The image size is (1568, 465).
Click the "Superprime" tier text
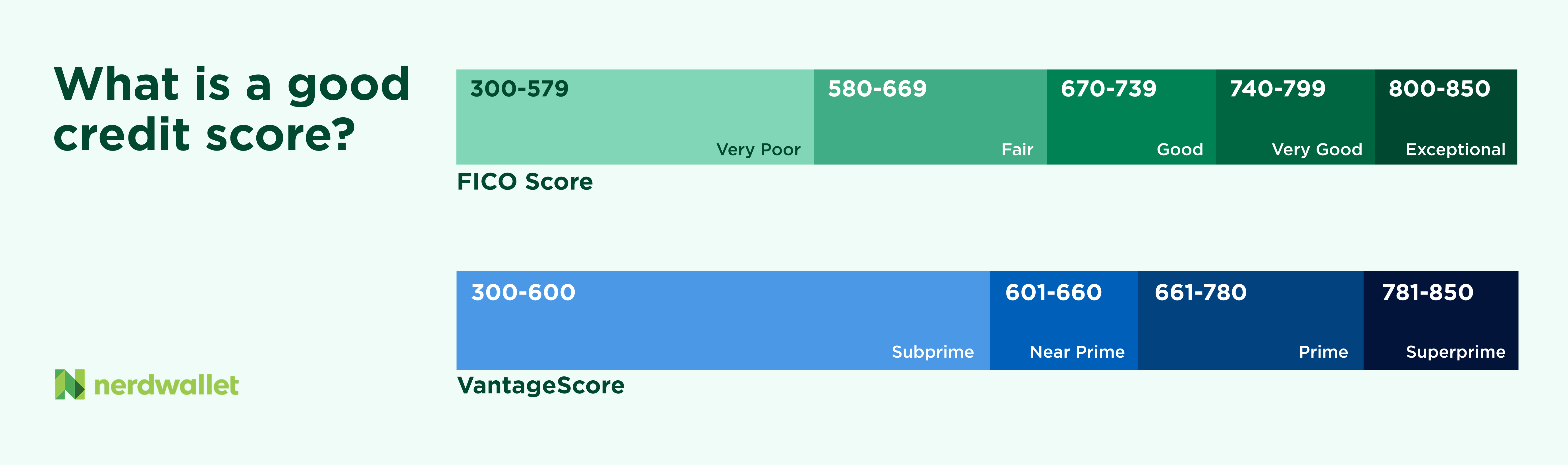(x=1455, y=352)
